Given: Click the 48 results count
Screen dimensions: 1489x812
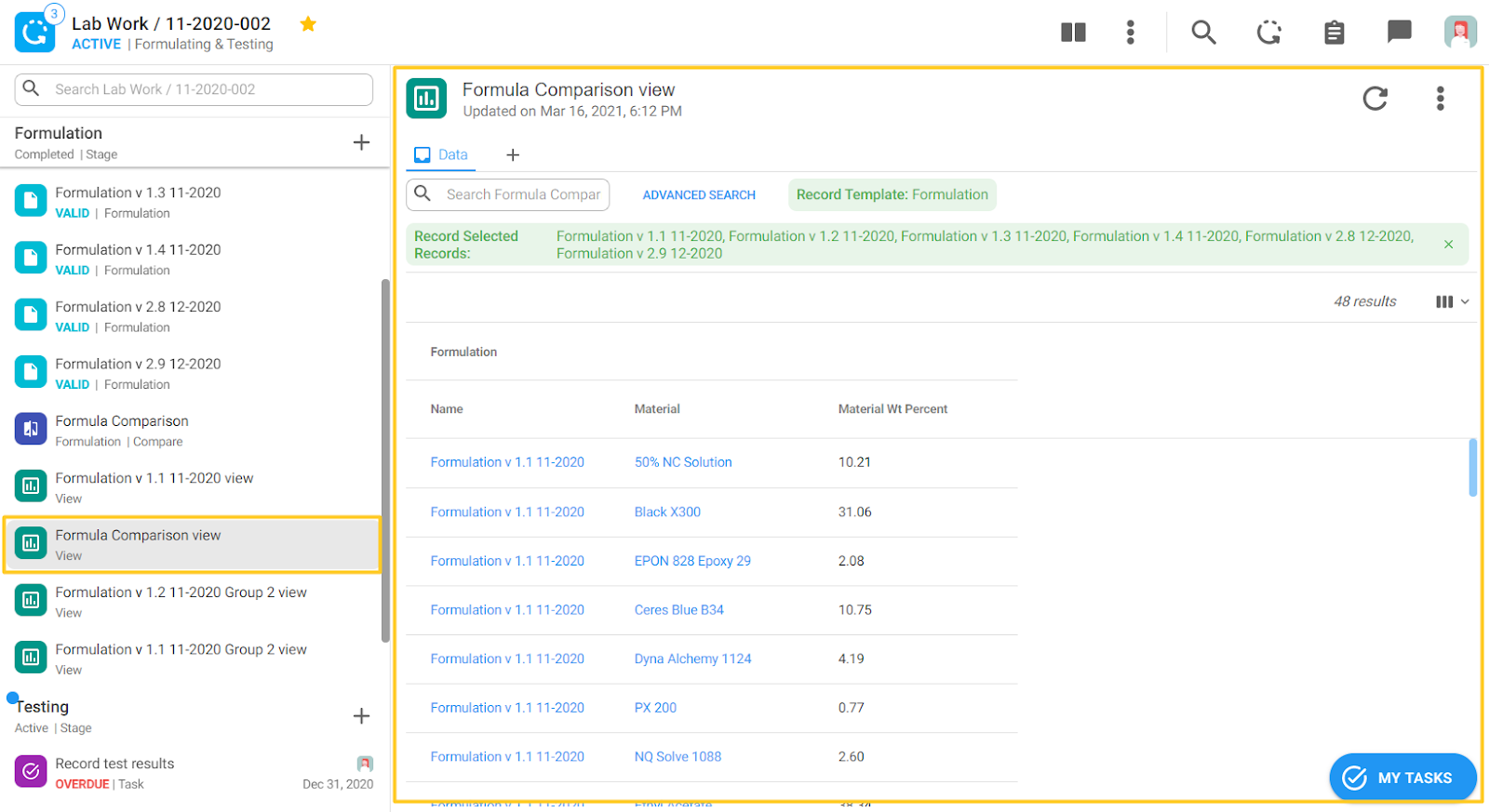Looking at the screenshot, I should coord(1364,301).
